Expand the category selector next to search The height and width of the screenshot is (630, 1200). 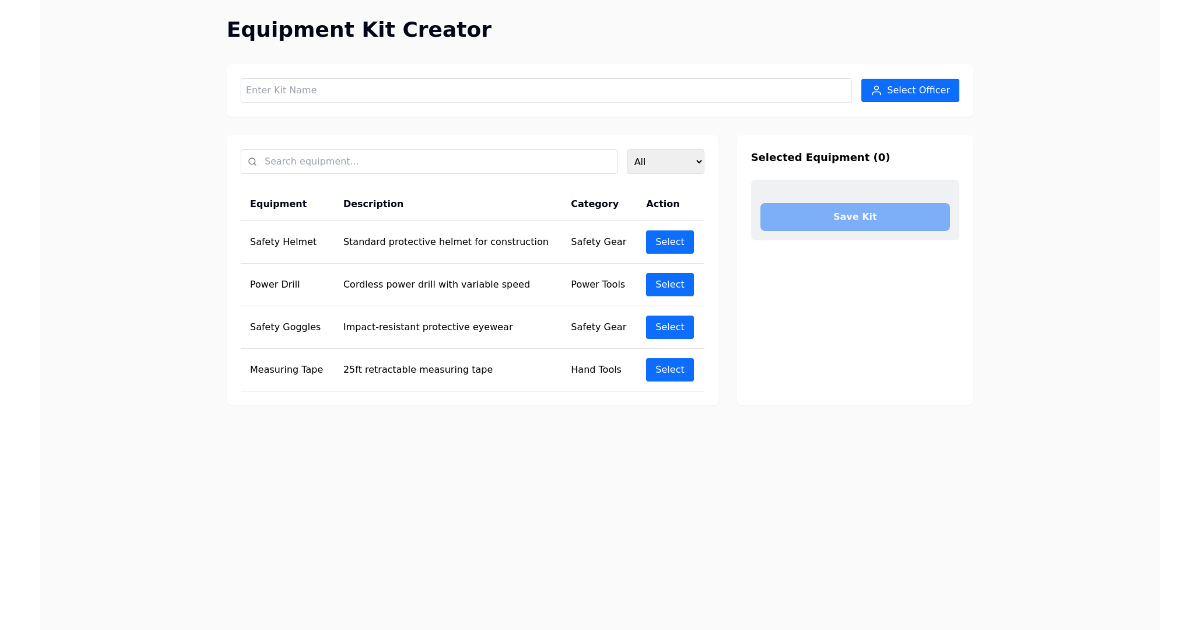click(x=665, y=161)
